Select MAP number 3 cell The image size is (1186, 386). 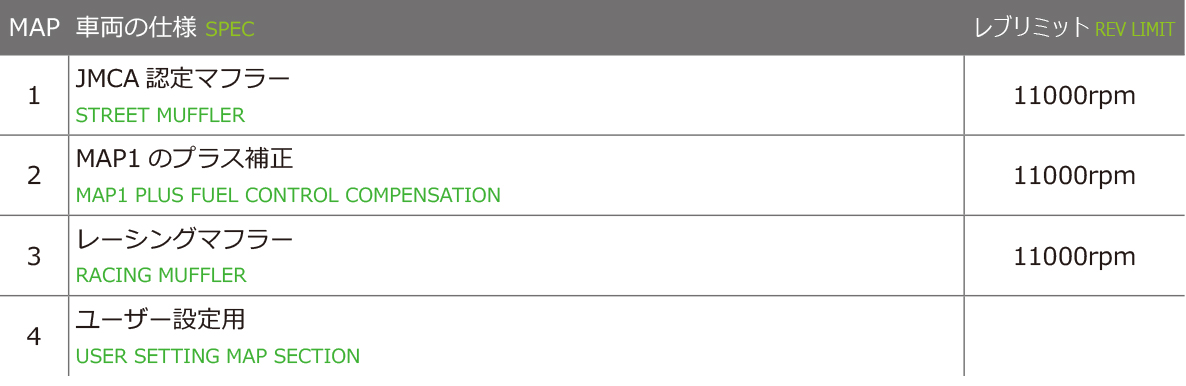tap(34, 256)
